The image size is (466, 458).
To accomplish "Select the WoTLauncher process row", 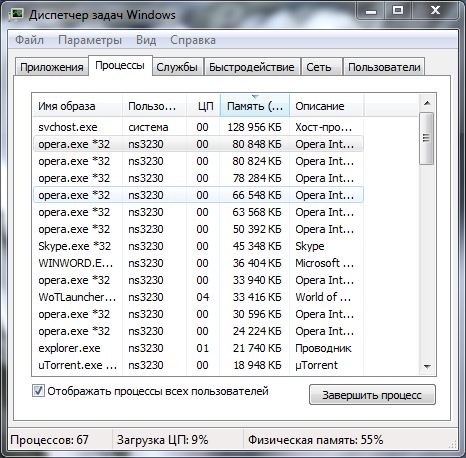I will click(x=198, y=297).
